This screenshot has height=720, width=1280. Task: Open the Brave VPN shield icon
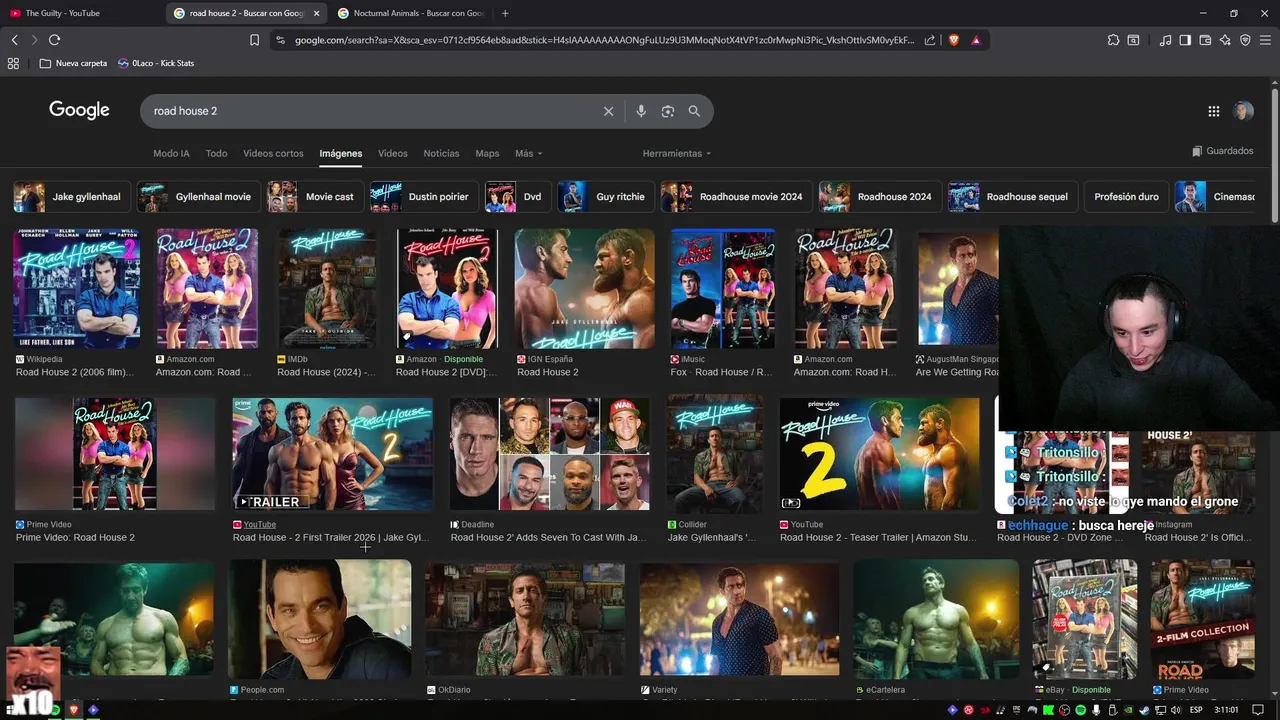(x=1245, y=40)
